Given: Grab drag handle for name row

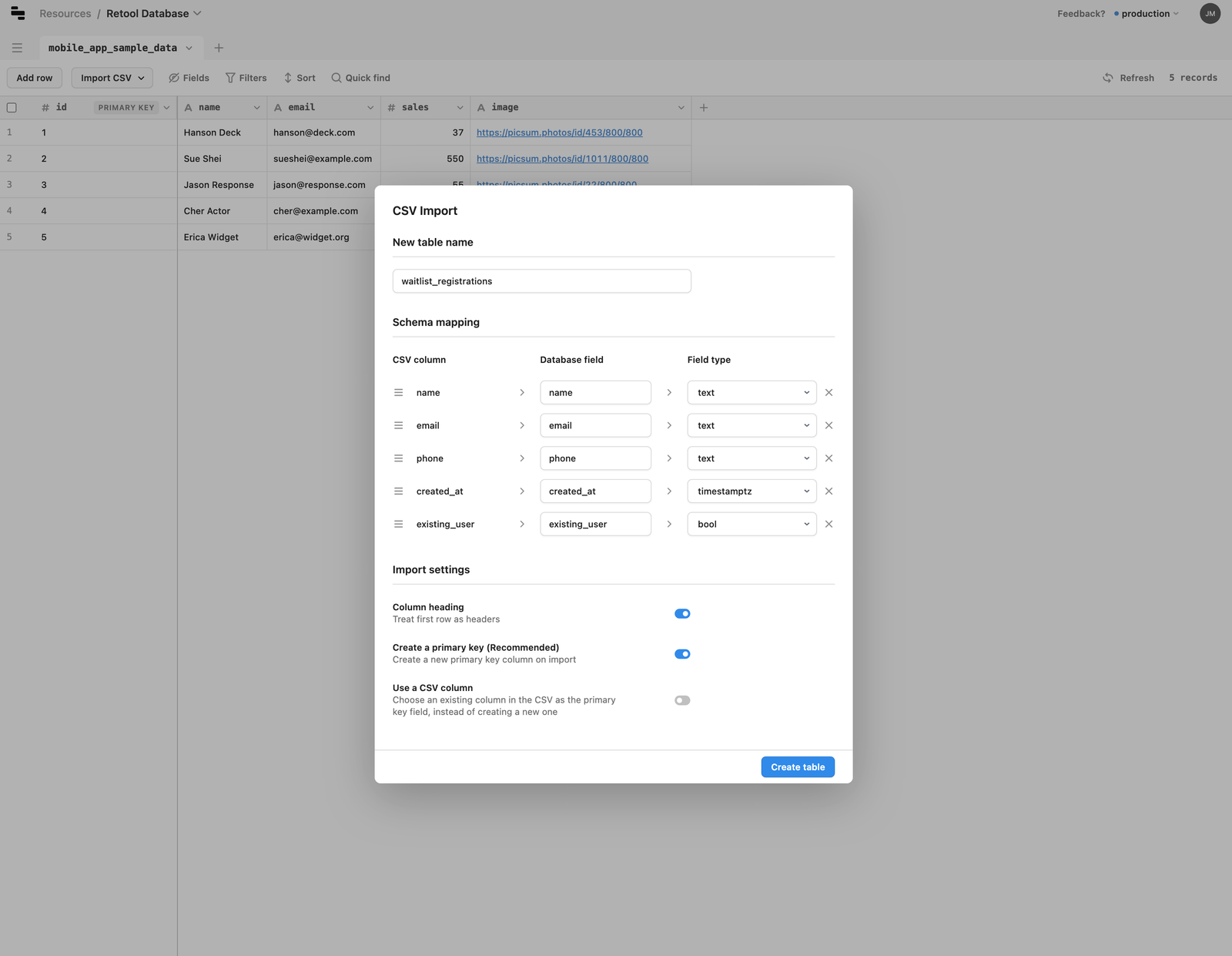Looking at the screenshot, I should coord(399,393).
